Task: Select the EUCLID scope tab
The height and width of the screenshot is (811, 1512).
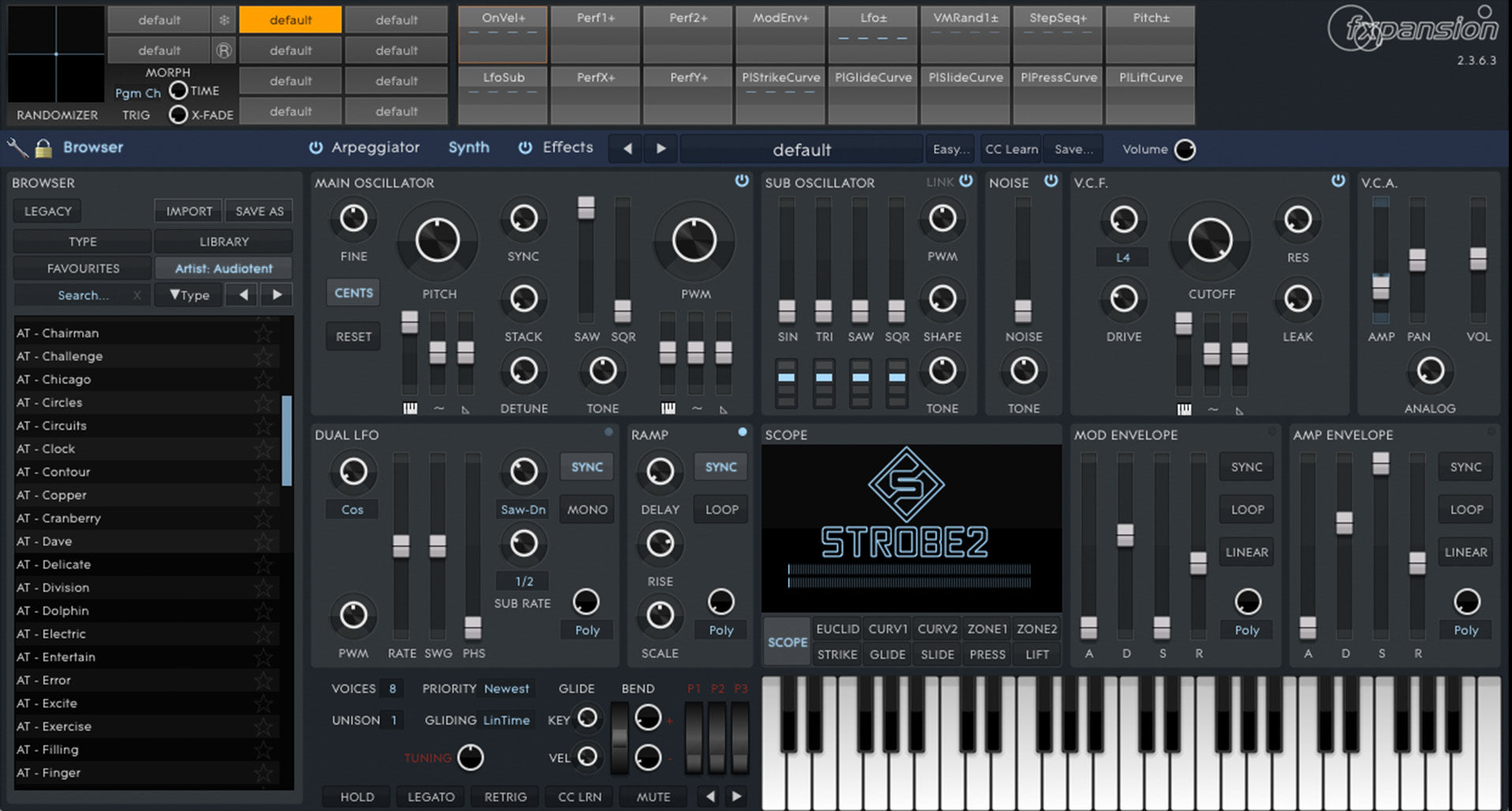Action: tap(837, 629)
